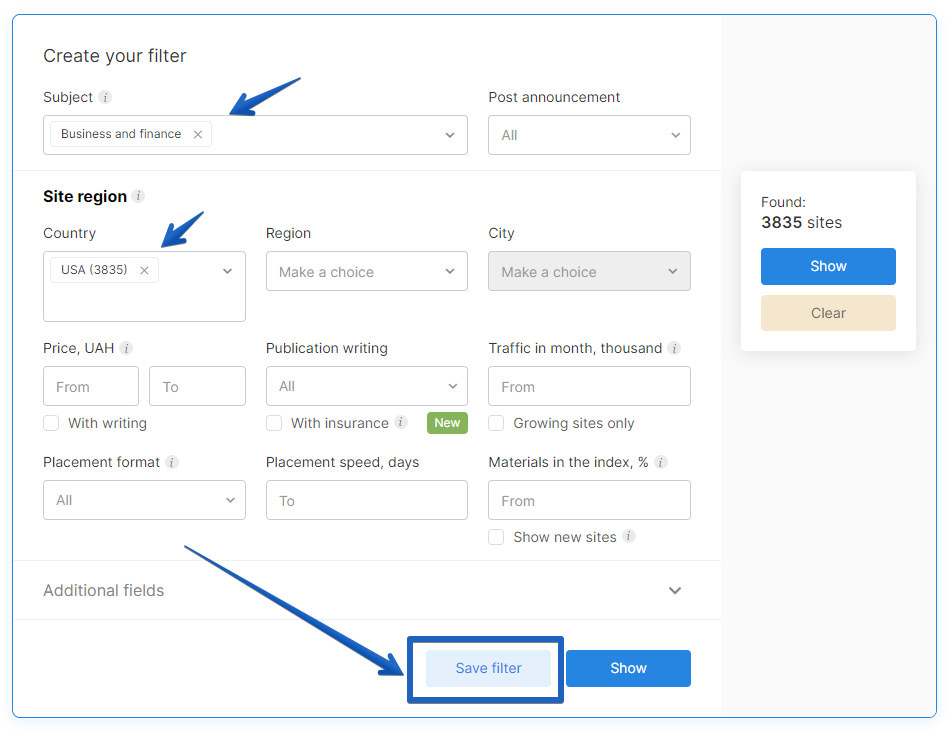Open the Region dropdown
Viewport: 950px width, 730px height.
pos(366,271)
